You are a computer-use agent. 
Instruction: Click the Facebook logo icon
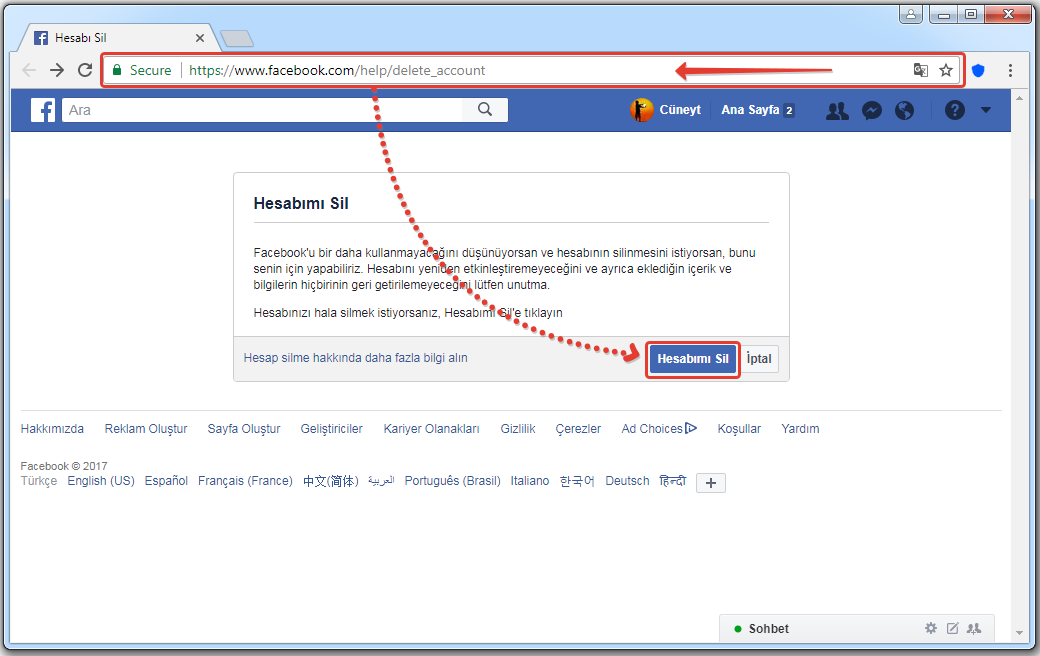[43, 110]
